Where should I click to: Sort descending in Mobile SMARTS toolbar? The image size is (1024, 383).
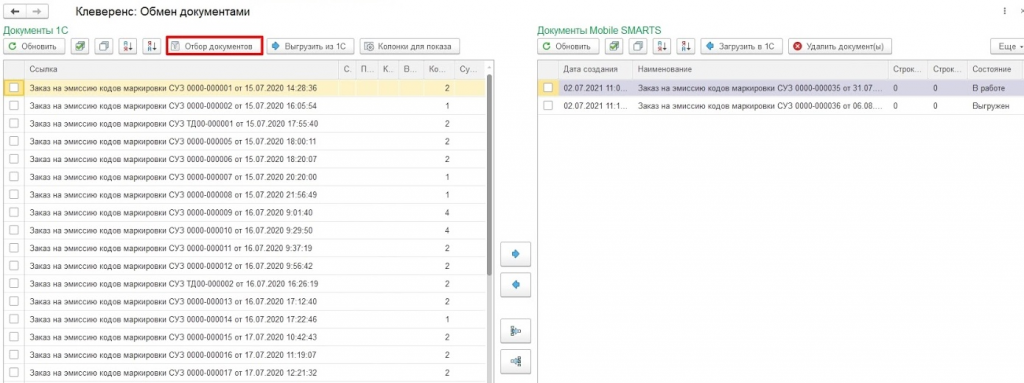(686, 46)
